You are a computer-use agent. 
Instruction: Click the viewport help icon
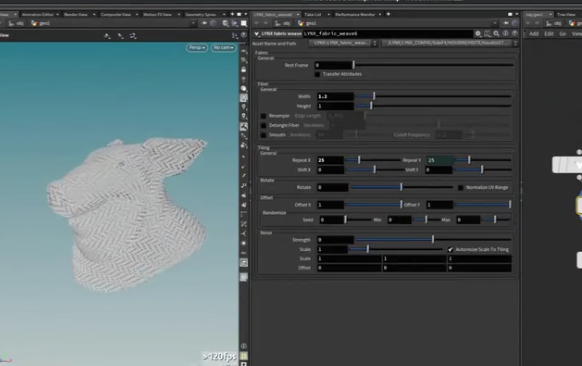click(x=244, y=35)
